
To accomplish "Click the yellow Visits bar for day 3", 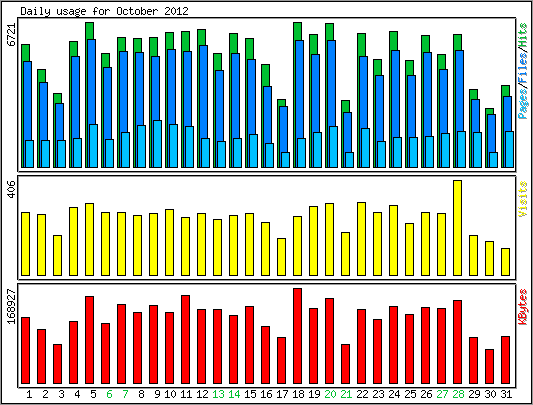I will point(57,255).
